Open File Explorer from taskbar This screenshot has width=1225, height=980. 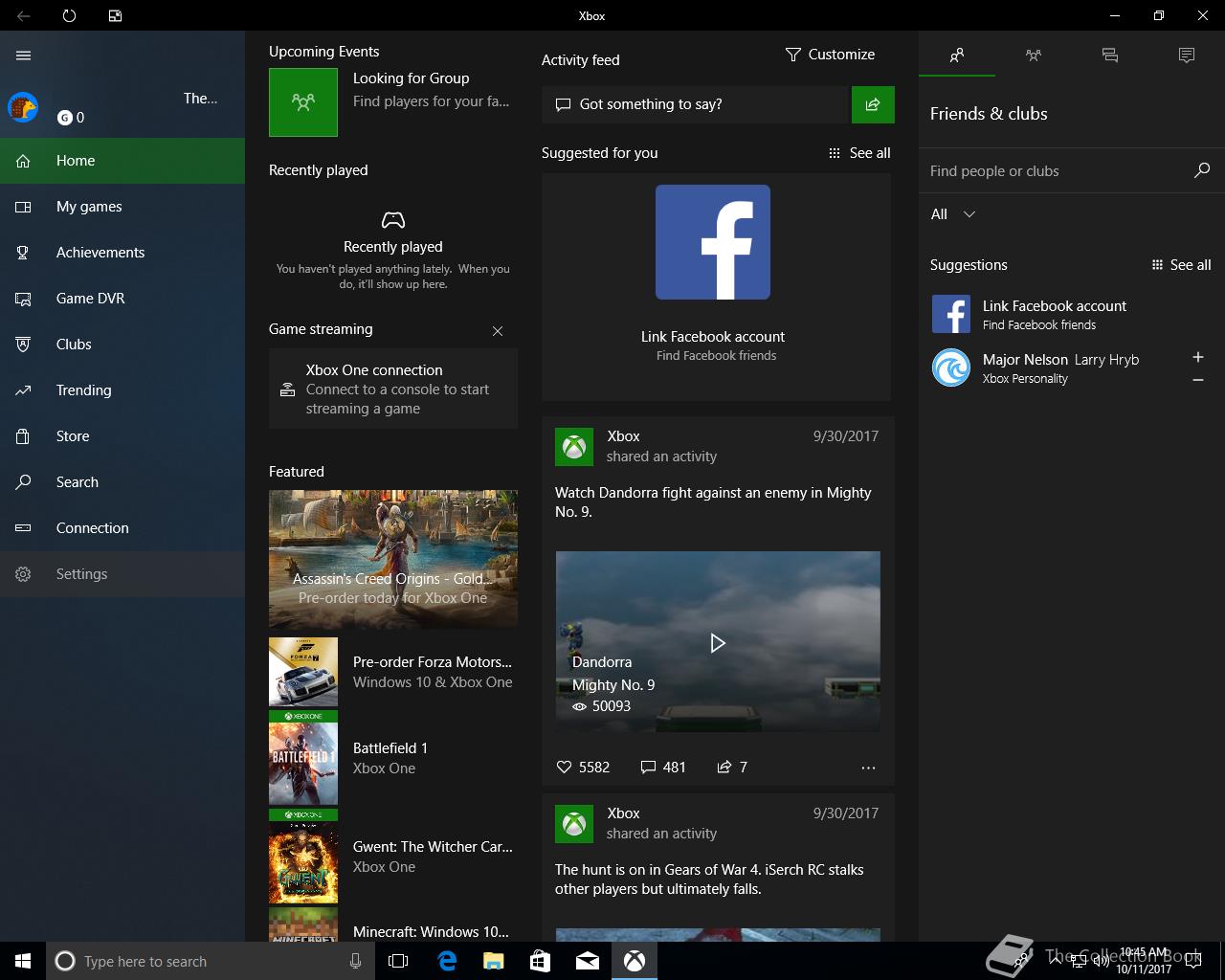click(494, 961)
